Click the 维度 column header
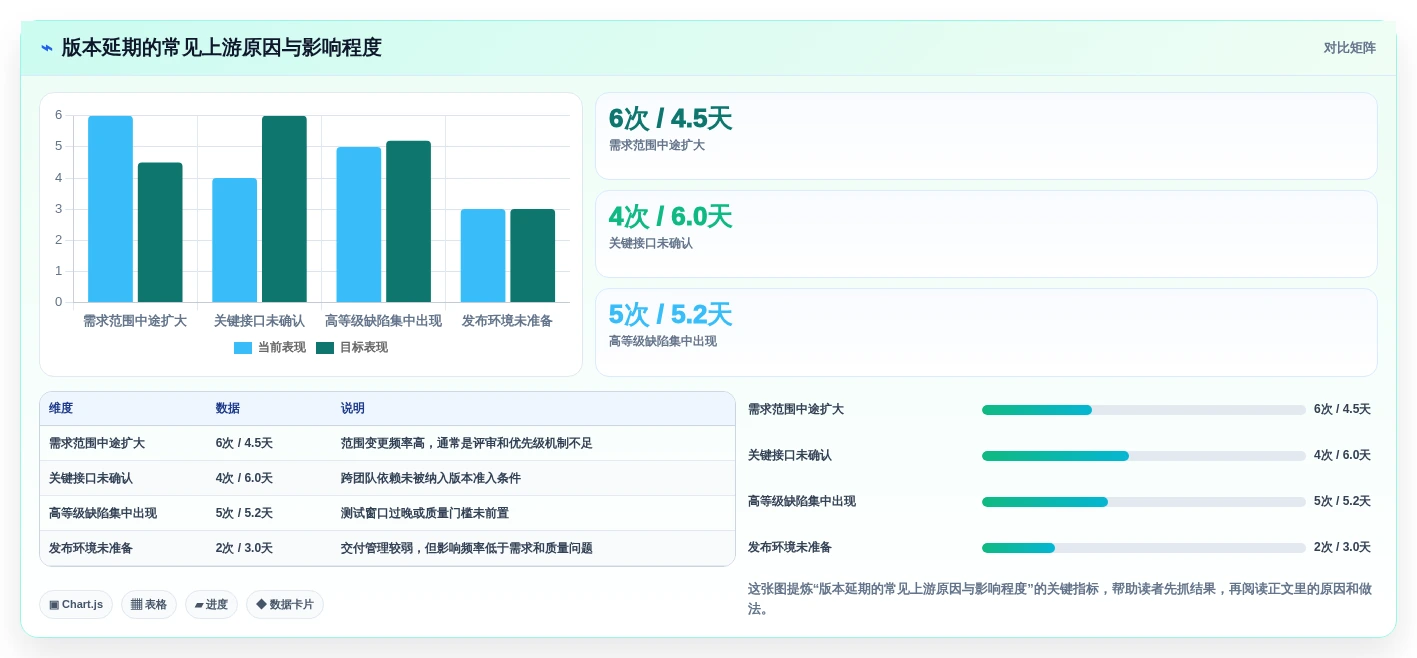This screenshot has height=658, width=1417. coord(61,409)
